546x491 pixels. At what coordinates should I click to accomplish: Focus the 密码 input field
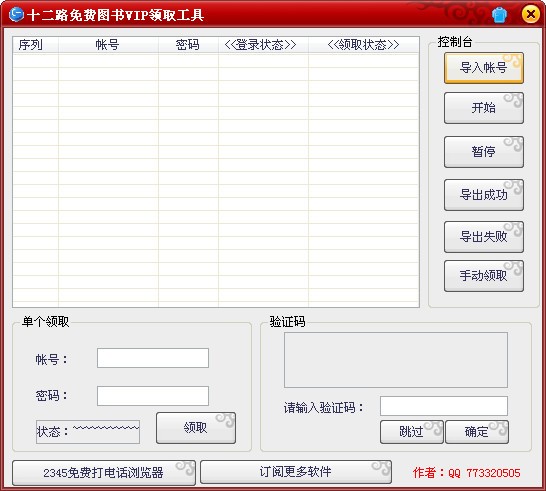[153, 396]
